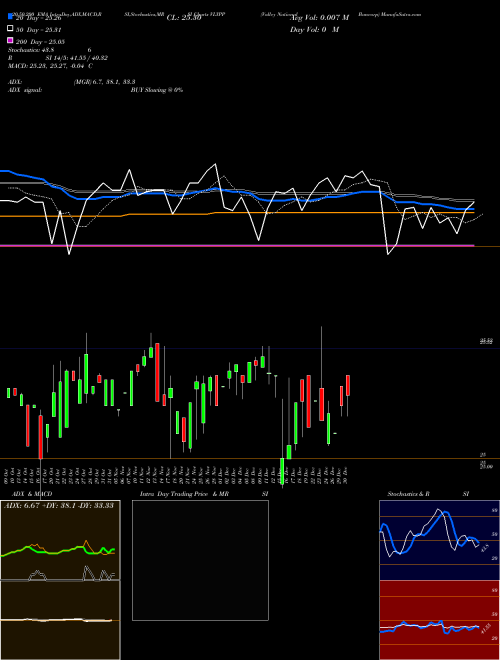The image size is (500, 660).
Task: Click the 'Intra Day Trading Price & MR' title
Action: point(184,494)
